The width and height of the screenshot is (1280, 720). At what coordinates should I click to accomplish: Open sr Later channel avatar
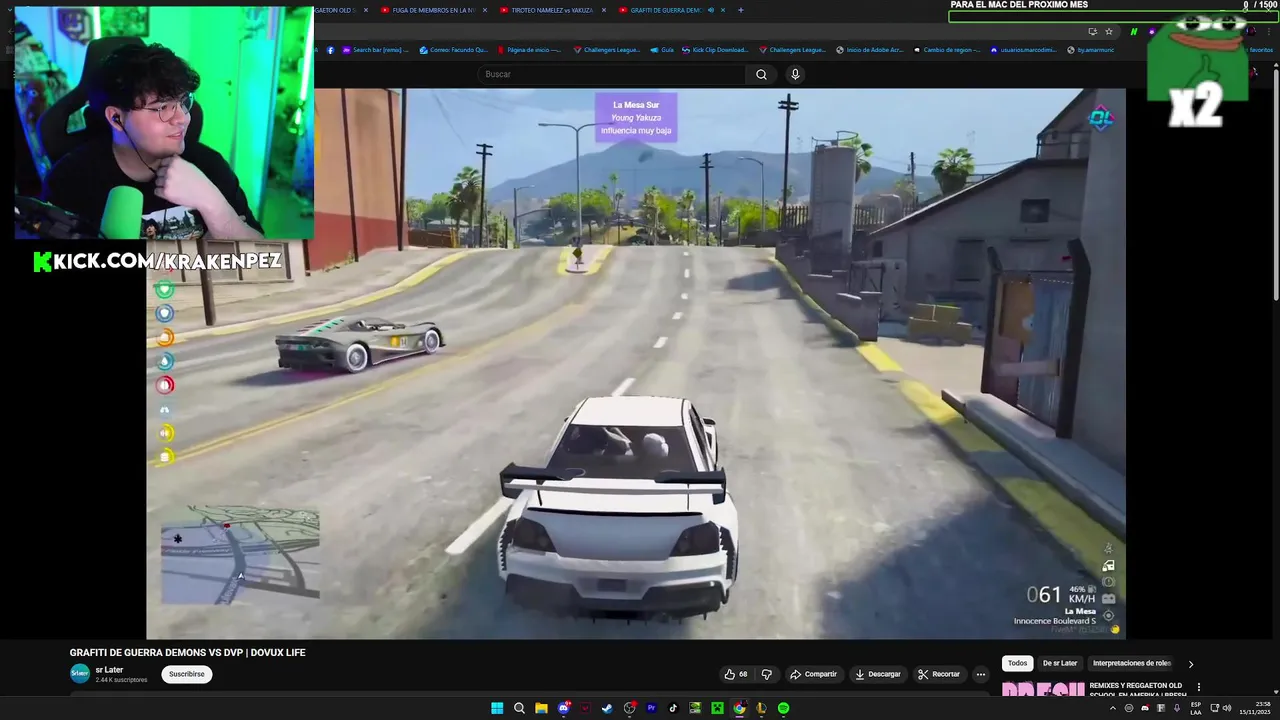[x=79, y=674]
